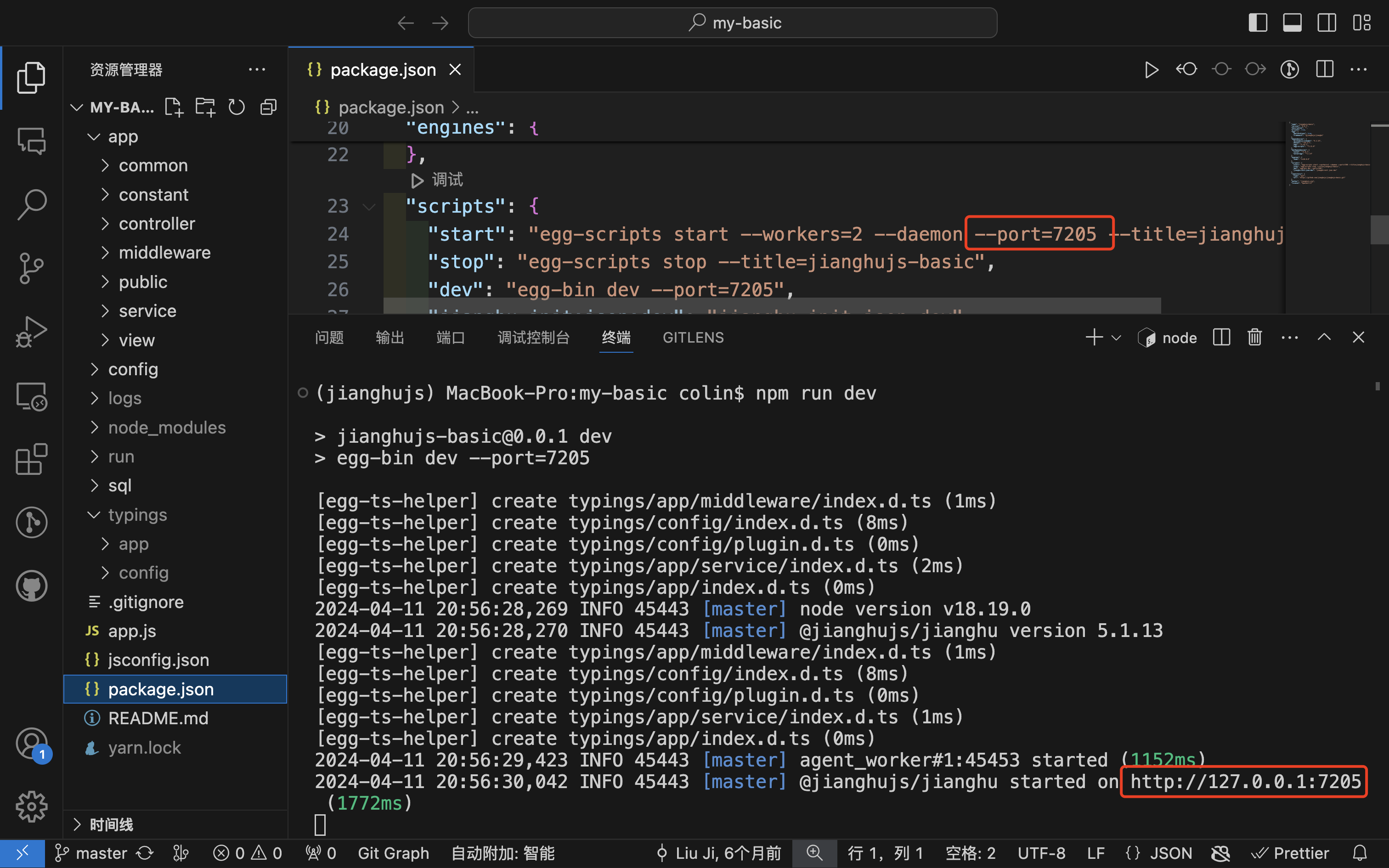
Task: Click the New File icon in explorer
Action: [173, 107]
